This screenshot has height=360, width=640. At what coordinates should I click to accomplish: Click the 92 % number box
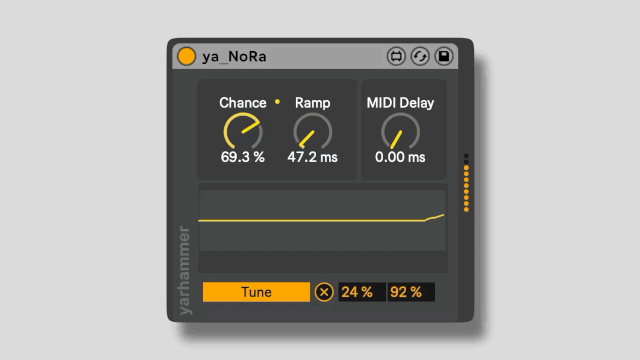pyautogui.click(x=411, y=292)
